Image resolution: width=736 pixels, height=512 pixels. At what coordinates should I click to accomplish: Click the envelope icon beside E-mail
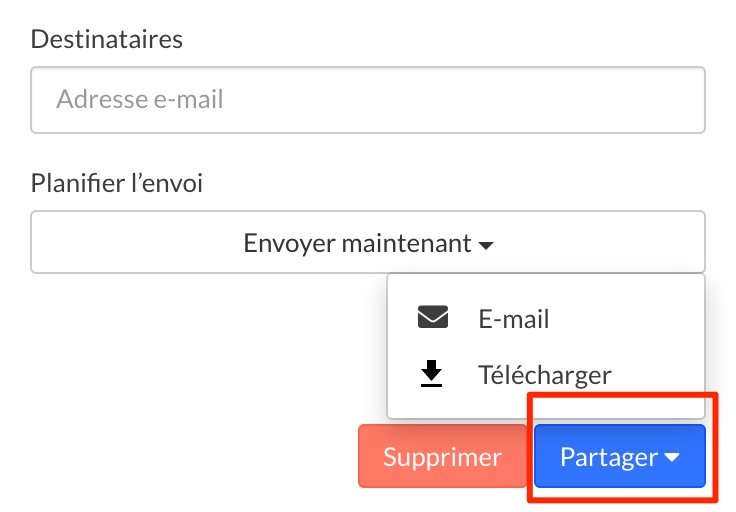(433, 317)
